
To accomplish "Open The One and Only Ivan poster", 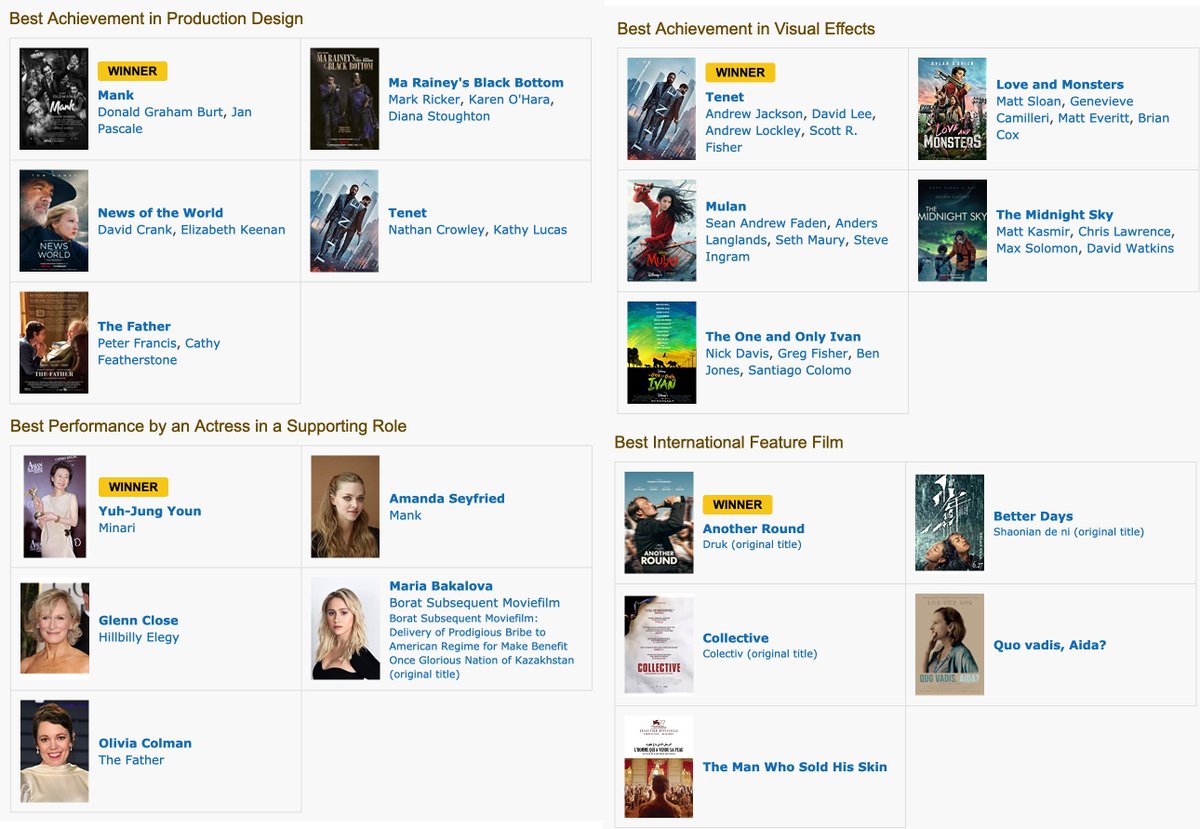I will [661, 353].
